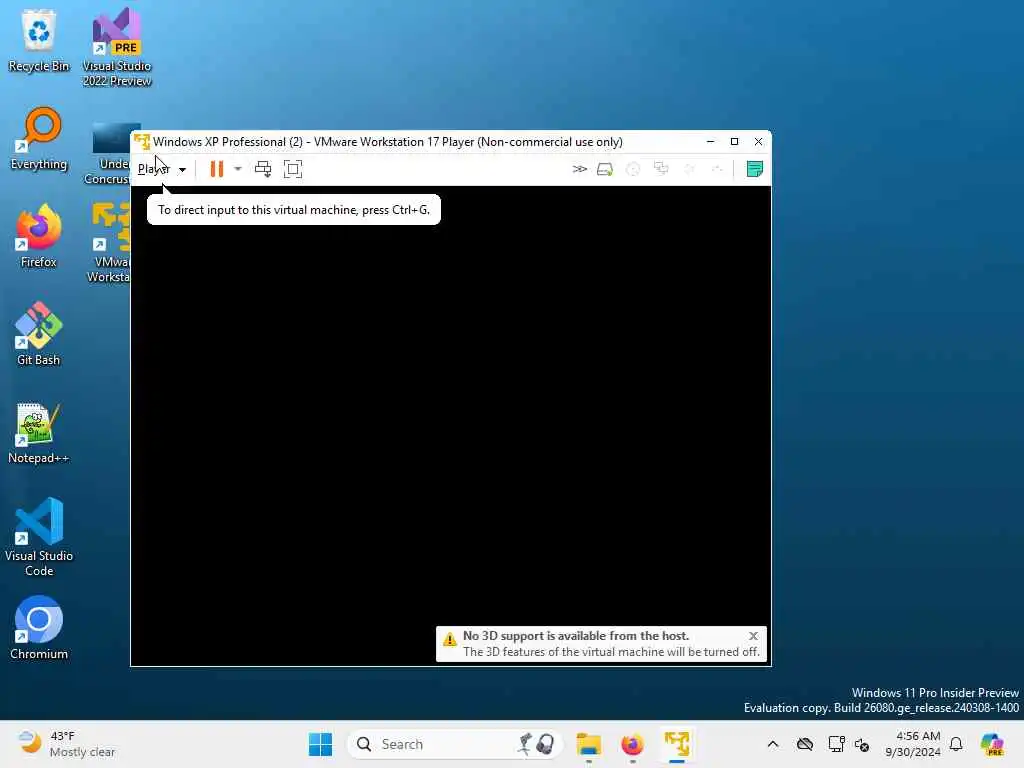The width and height of the screenshot is (1024, 768).
Task: Click VMware icon in window title bar
Action: 142,142
